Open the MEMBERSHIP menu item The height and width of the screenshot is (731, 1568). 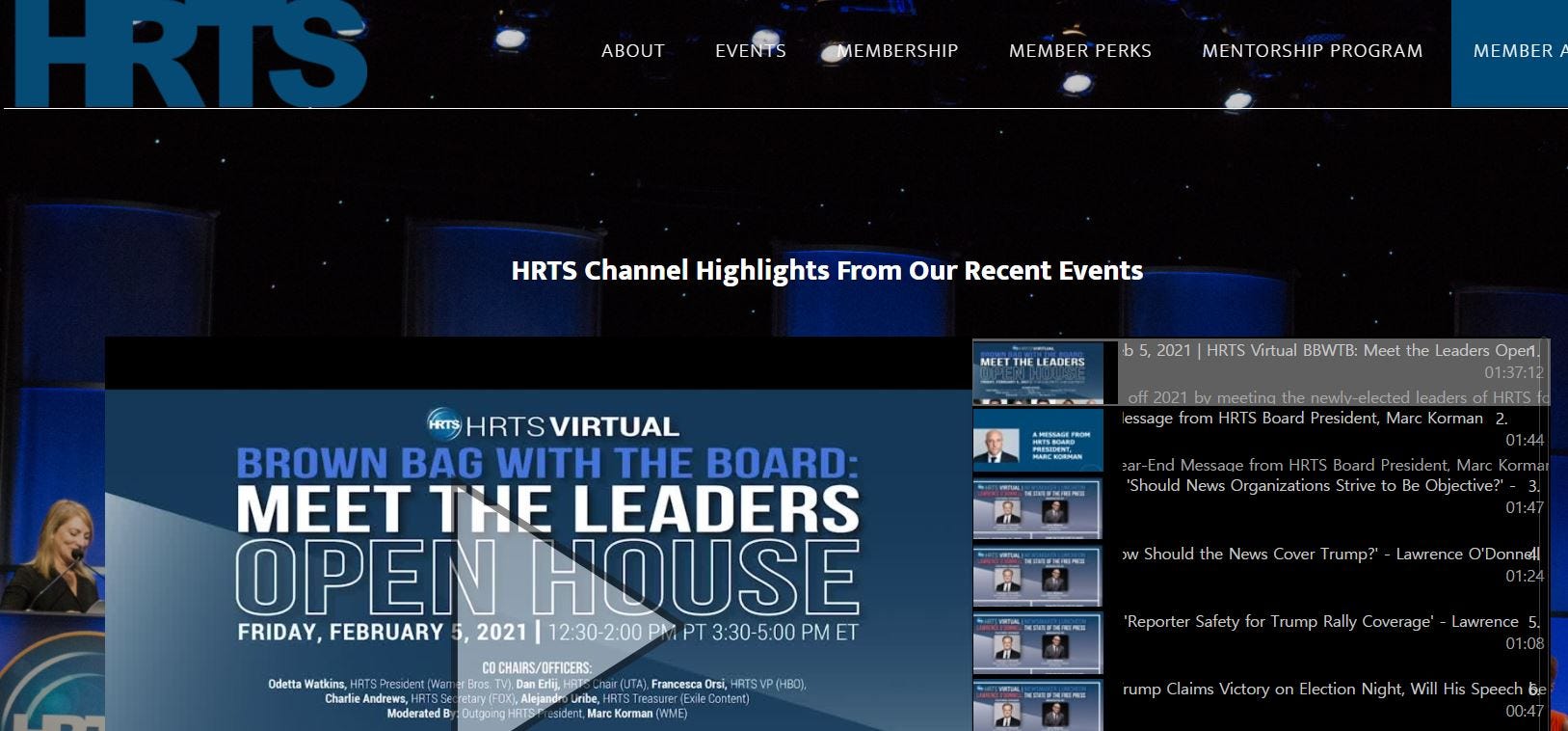point(898,51)
